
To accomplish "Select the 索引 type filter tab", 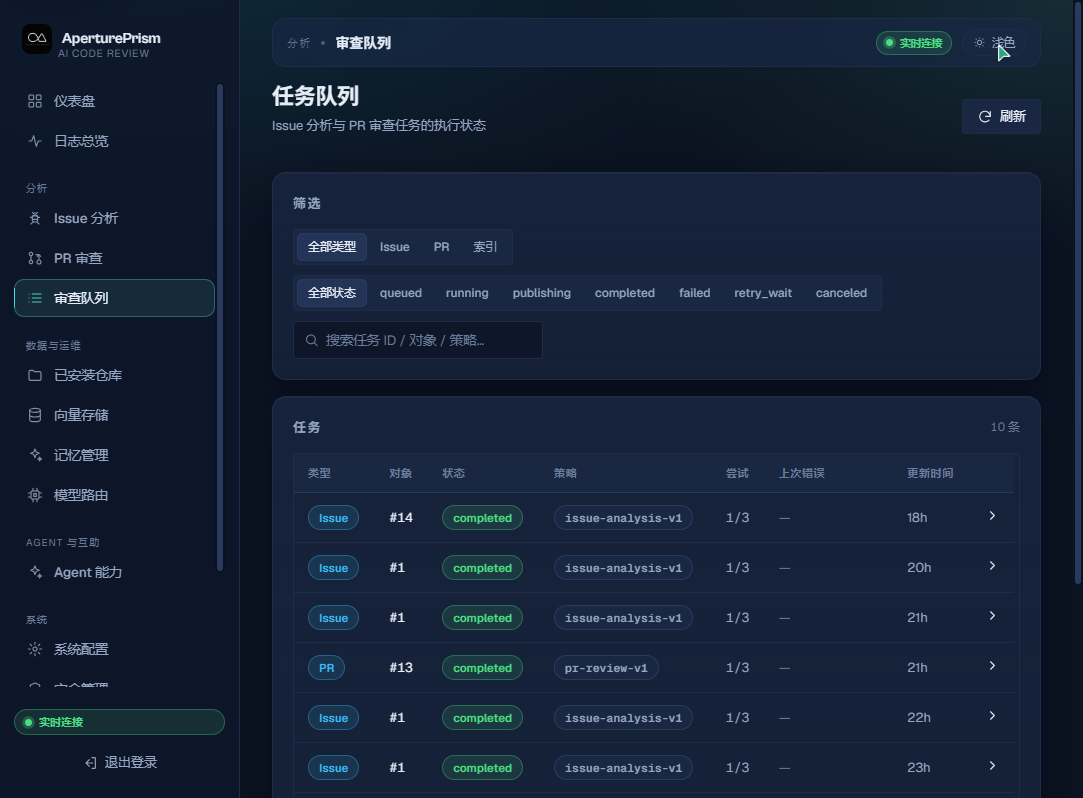I will [x=485, y=247].
